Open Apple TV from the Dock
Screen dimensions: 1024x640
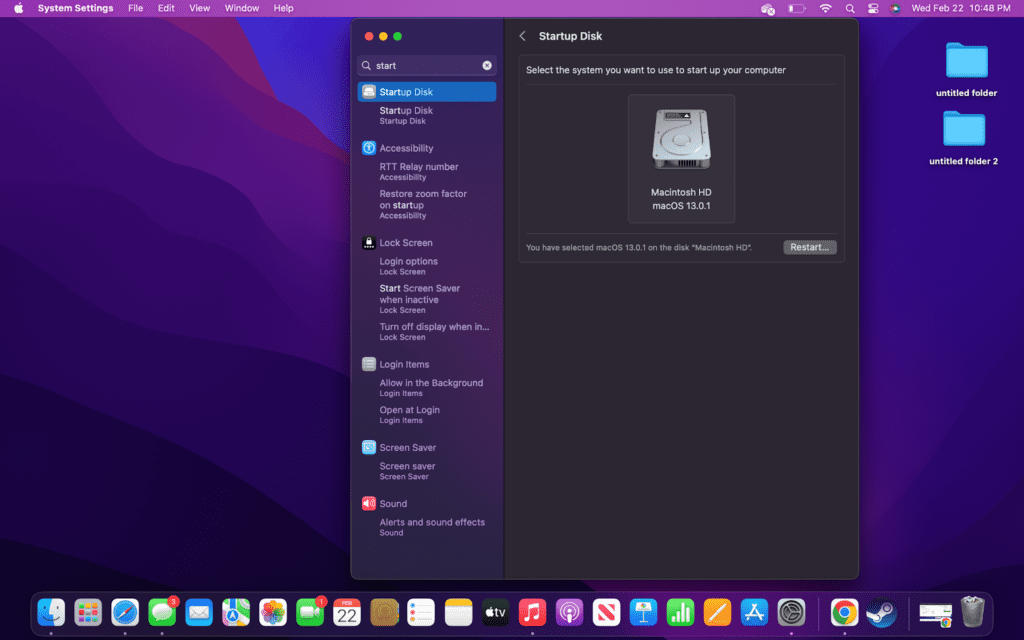point(495,613)
